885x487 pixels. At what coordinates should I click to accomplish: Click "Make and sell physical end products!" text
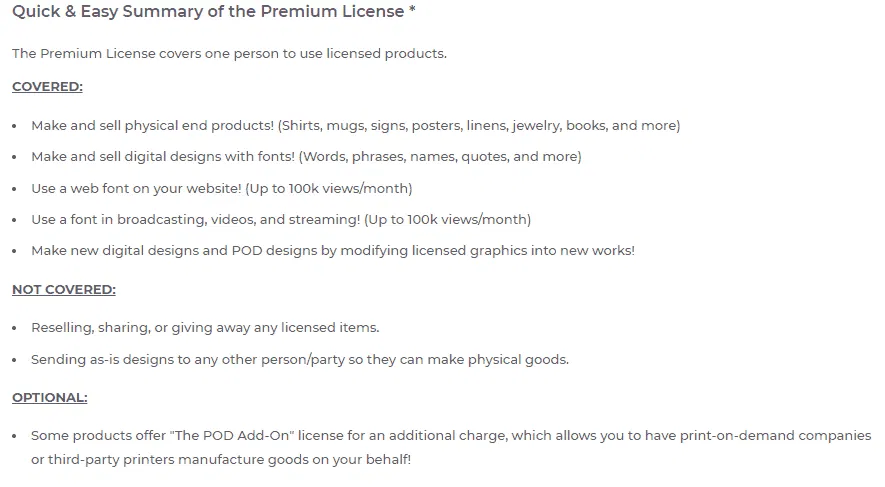coord(152,126)
